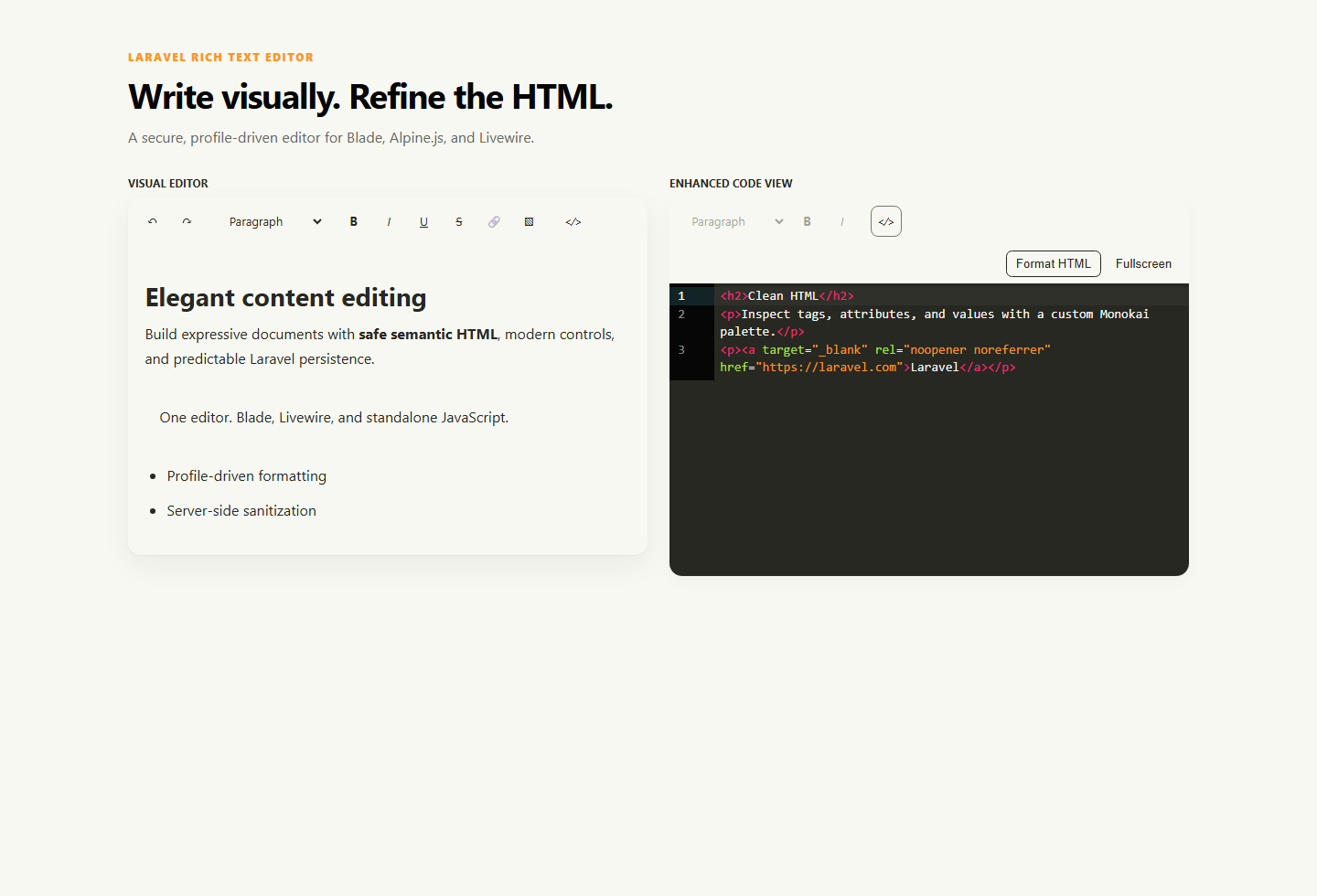Undo the last edit in the visual editor

coord(153,221)
